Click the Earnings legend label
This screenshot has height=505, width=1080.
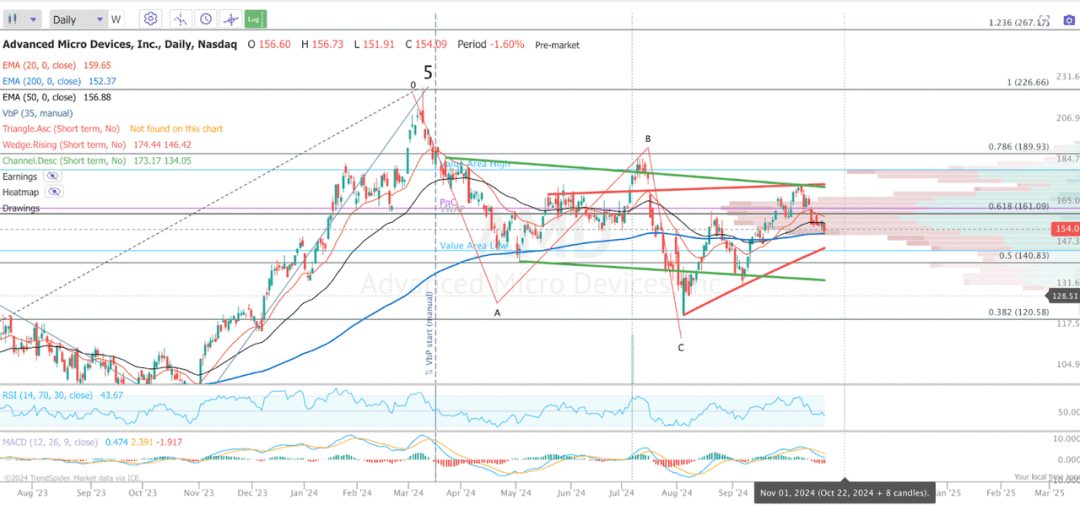tap(20, 176)
